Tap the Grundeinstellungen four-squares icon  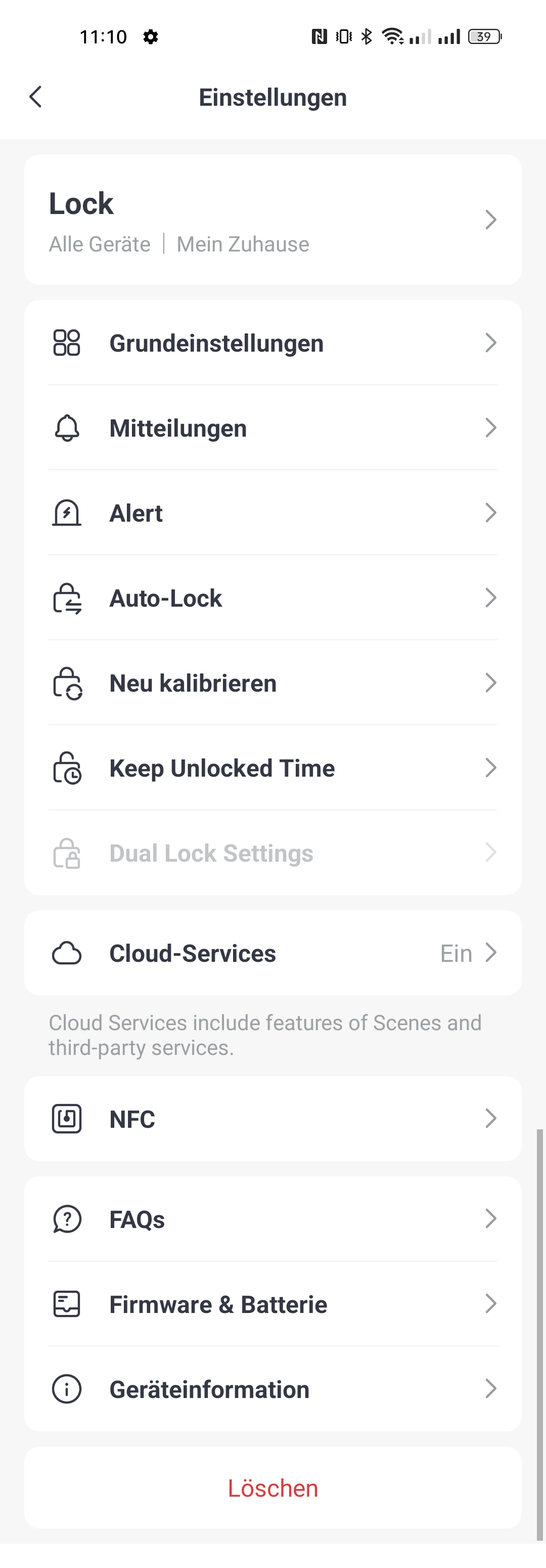click(x=67, y=343)
